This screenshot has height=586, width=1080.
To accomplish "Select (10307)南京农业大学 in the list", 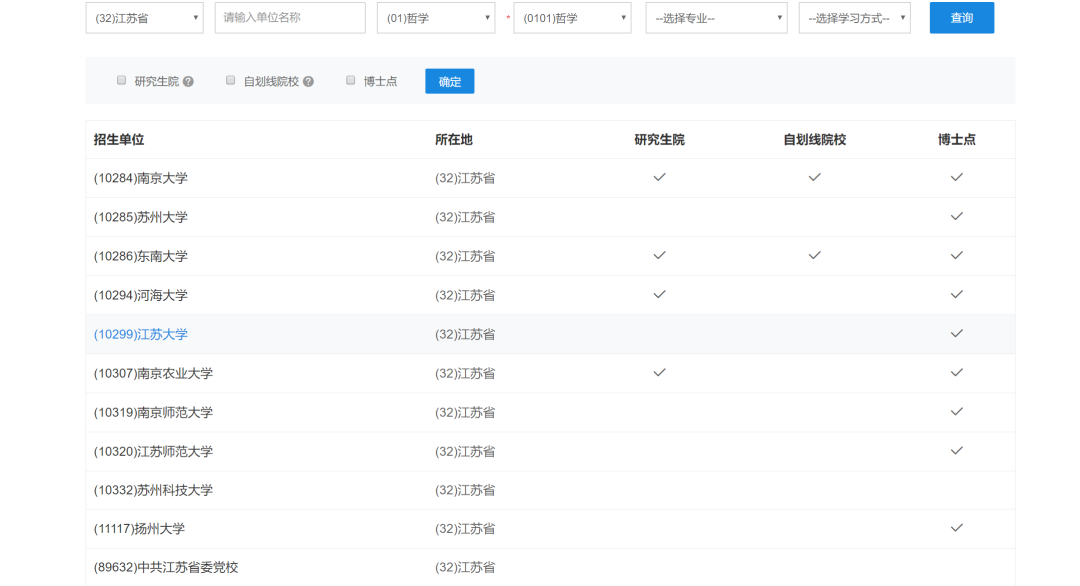I will tap(154, 373).
